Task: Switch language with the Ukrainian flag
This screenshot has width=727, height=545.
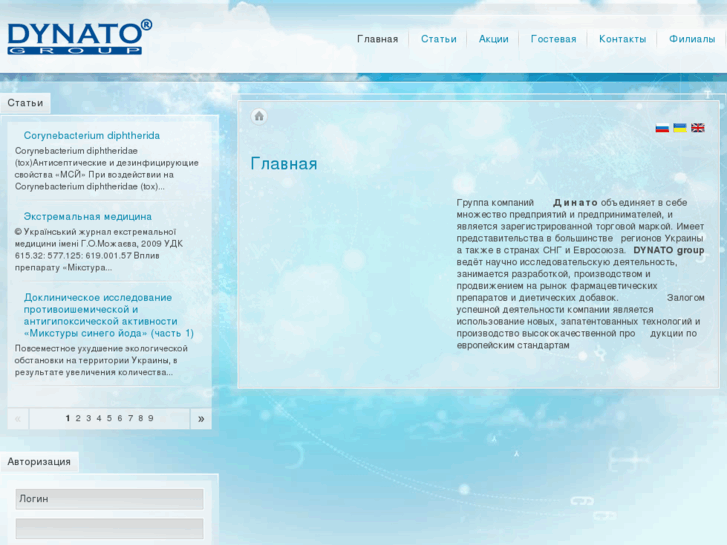Action: coord(680,128)
